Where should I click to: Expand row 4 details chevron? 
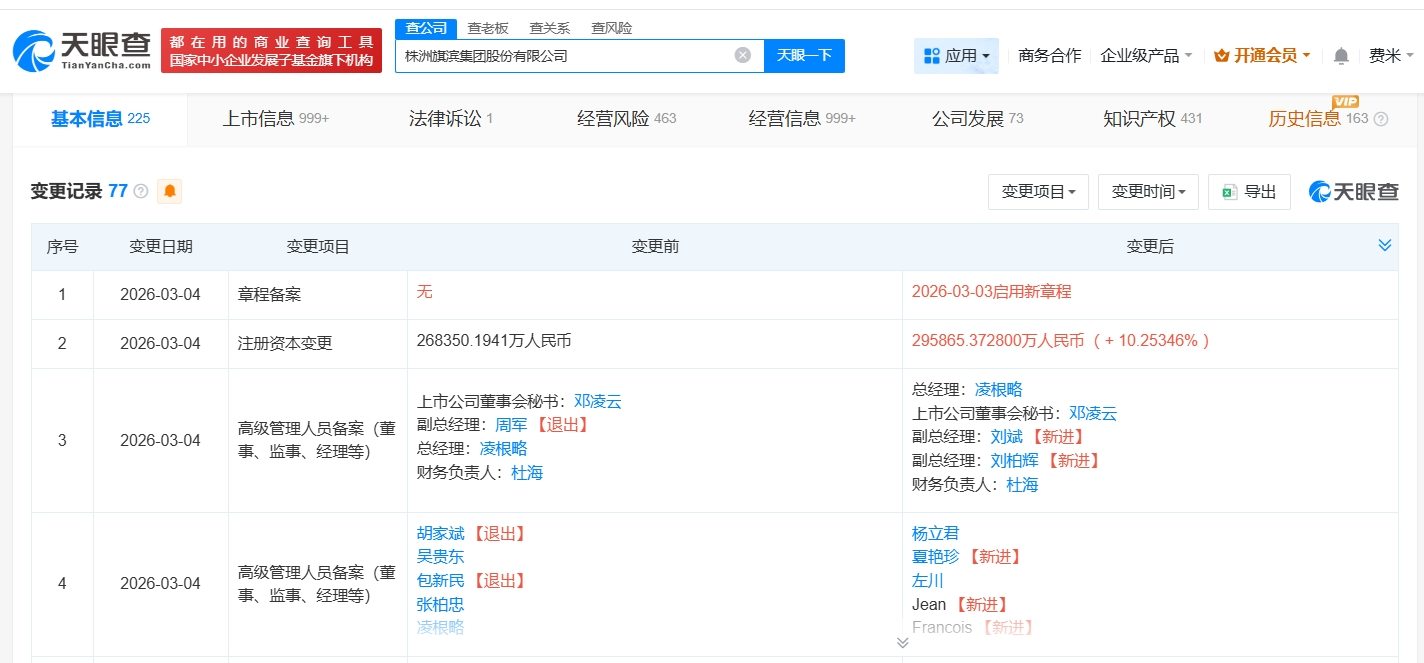coord(903,642)
